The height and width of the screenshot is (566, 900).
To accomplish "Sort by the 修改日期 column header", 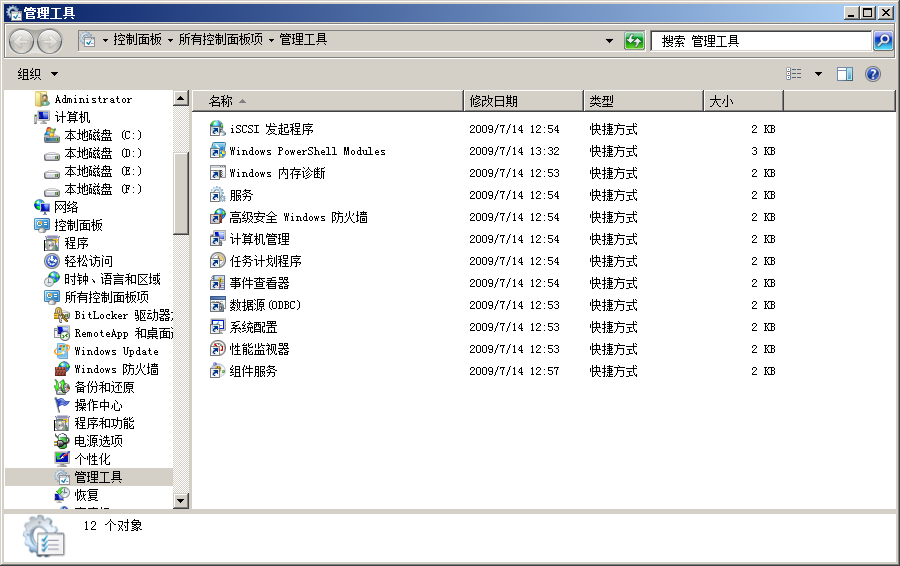I will (x=494, y=101).
